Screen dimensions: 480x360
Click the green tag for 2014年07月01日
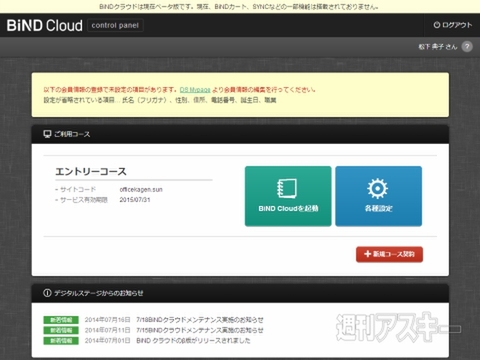pyautogui.click(x=61, y=341)
